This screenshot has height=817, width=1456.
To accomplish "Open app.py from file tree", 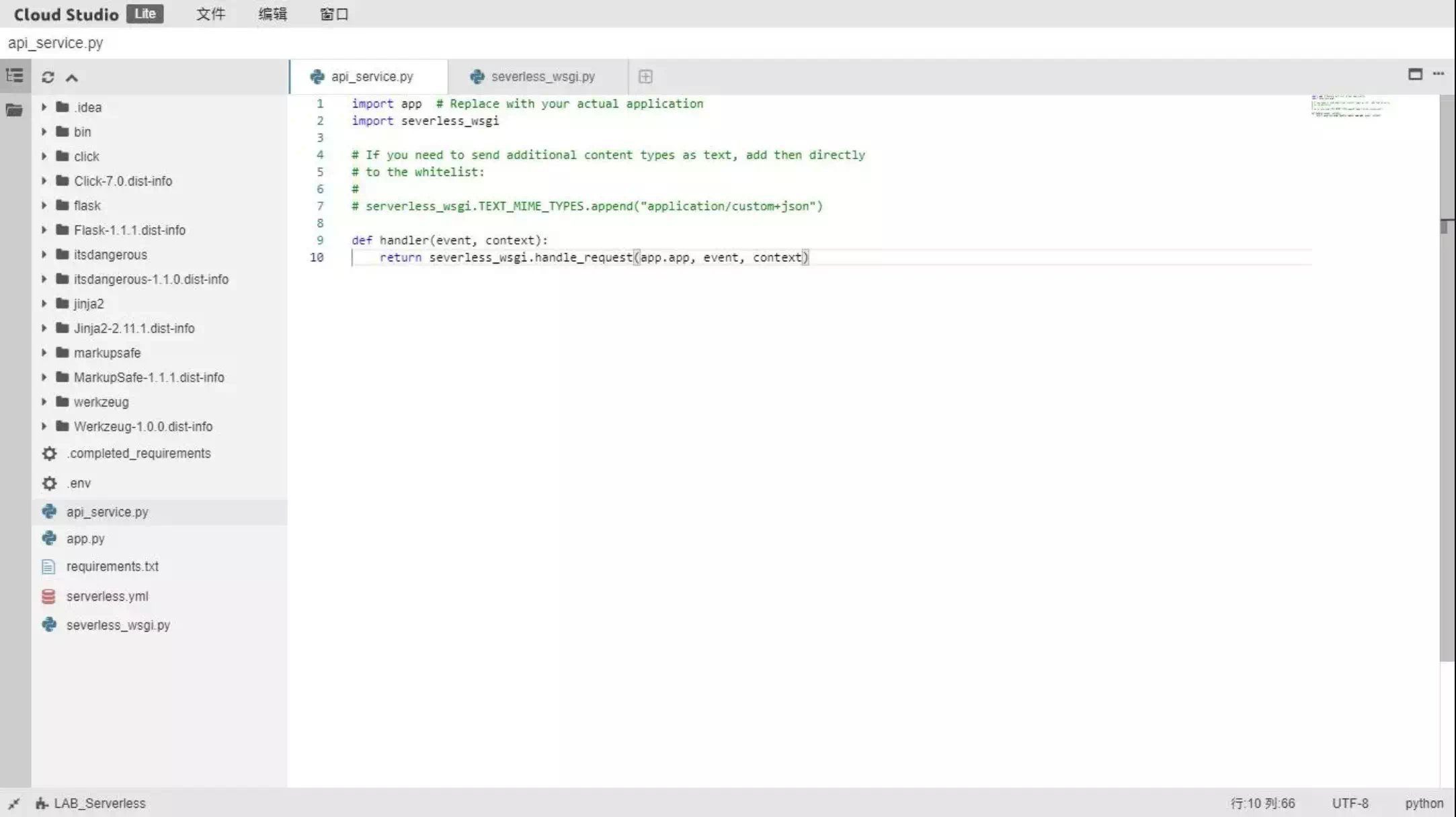I will pos(85,539).
